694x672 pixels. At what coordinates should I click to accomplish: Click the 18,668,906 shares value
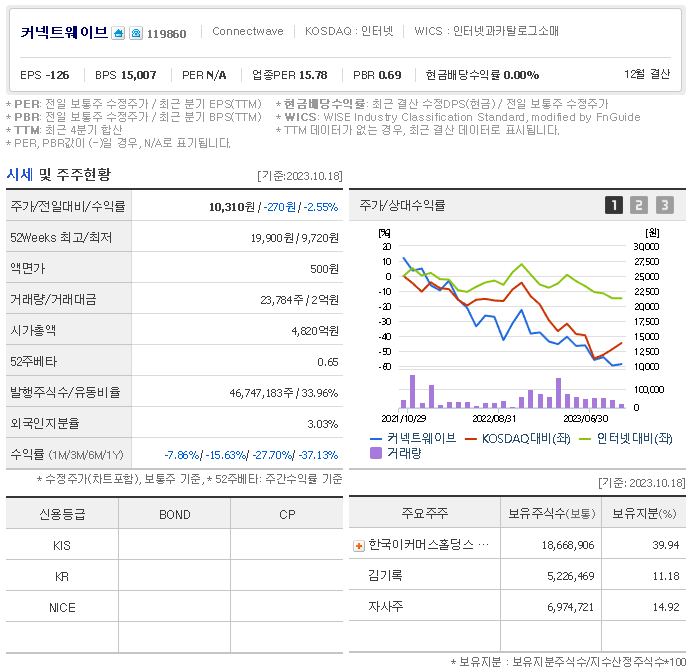568,545
